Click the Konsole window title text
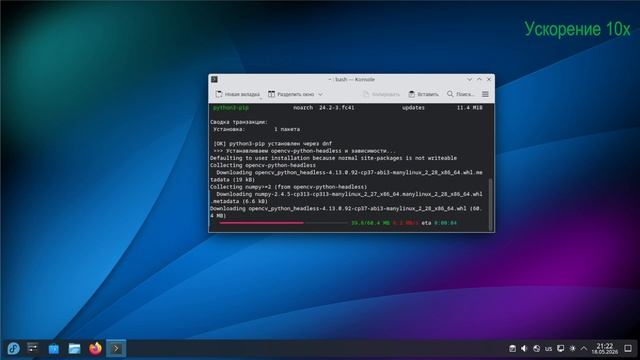This screenshot has width=640, height=360. pos(351,79)
